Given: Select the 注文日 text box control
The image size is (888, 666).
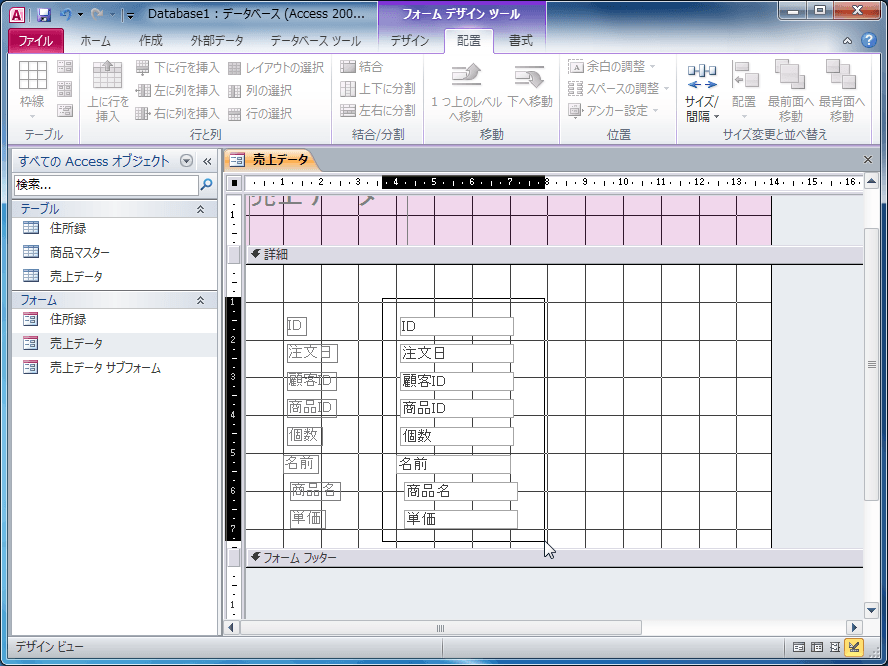Looking at the screenshot, I should (456, 353).
